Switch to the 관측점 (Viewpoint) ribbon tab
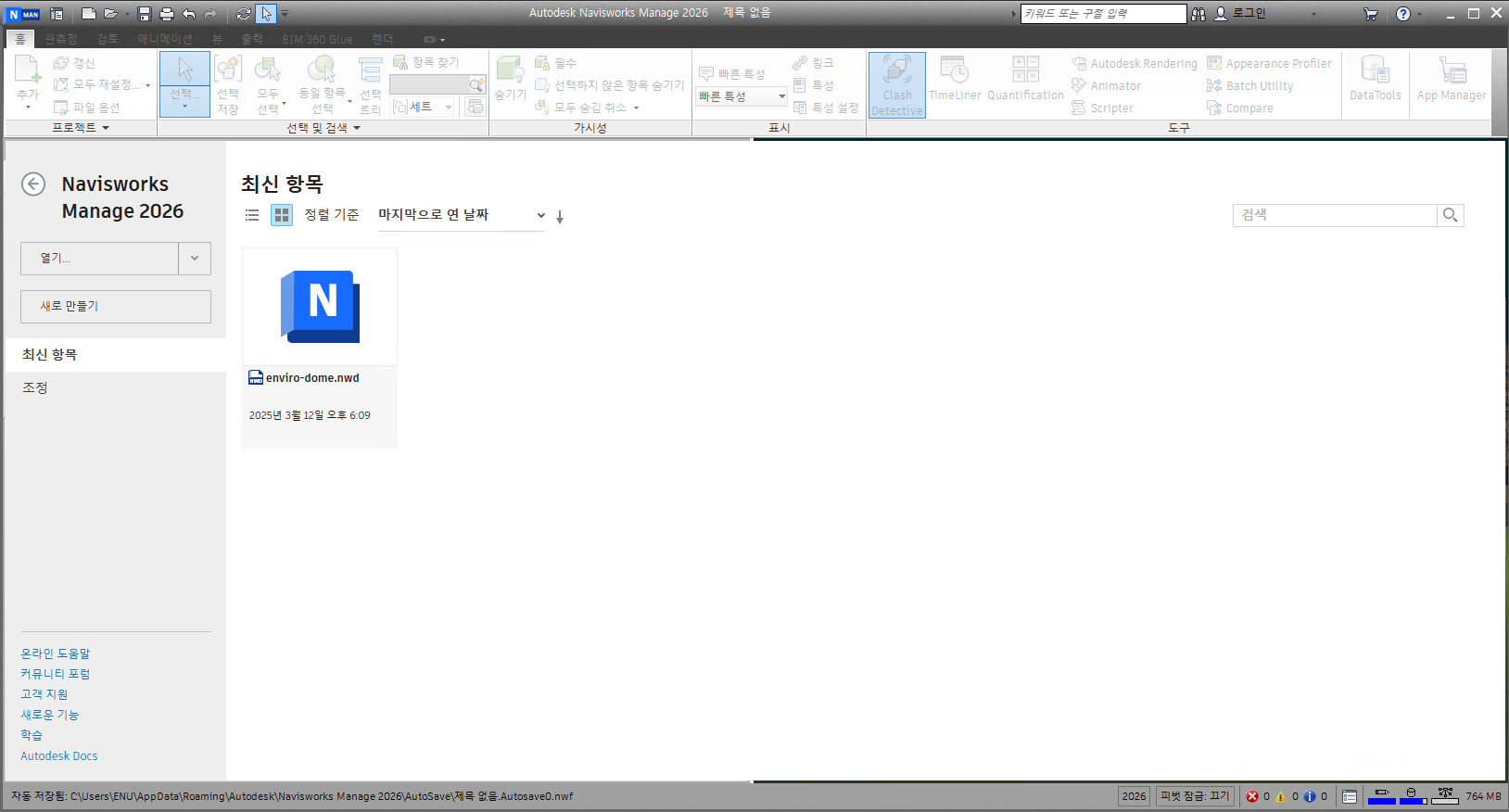Screen dimensions: 1509x812 coord(61,39)
